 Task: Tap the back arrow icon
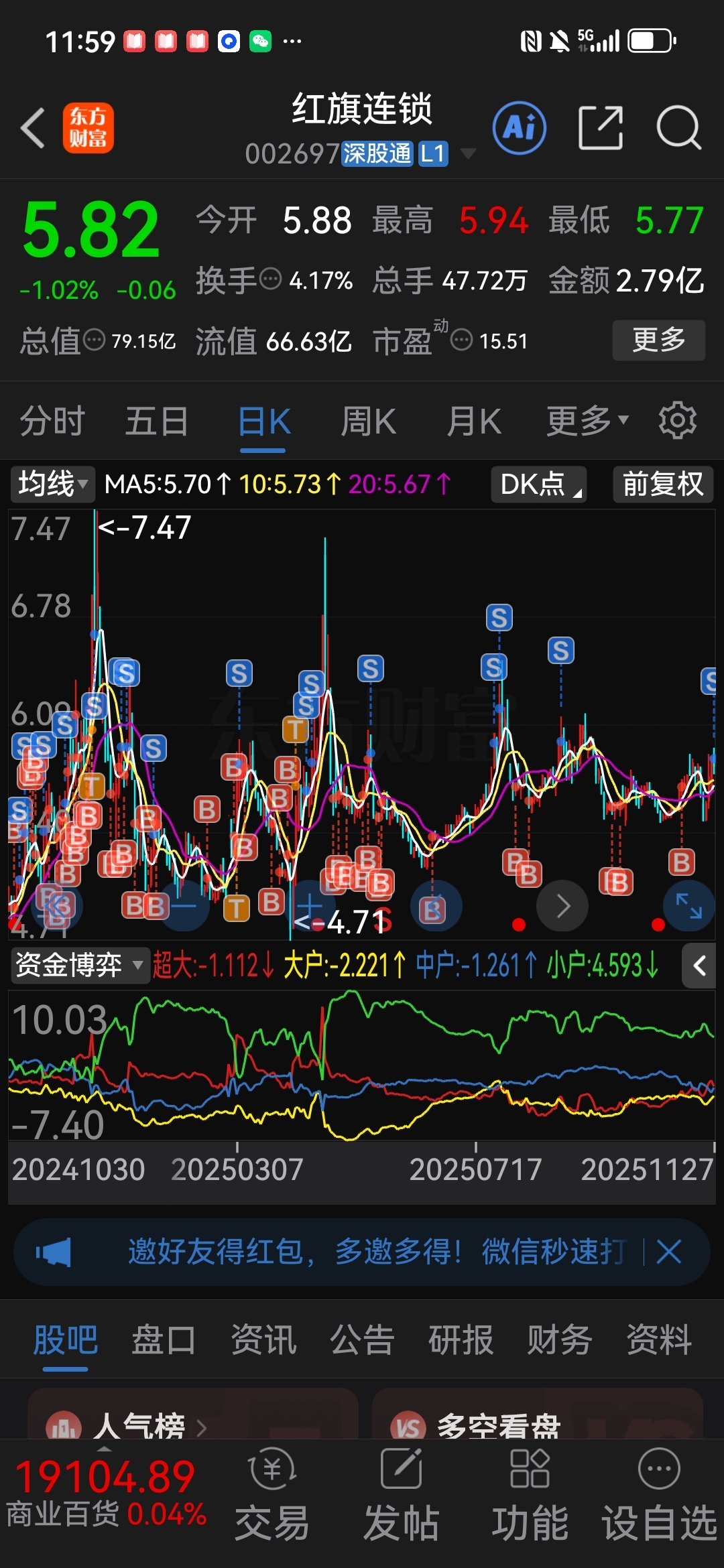[x=32, y=127]
